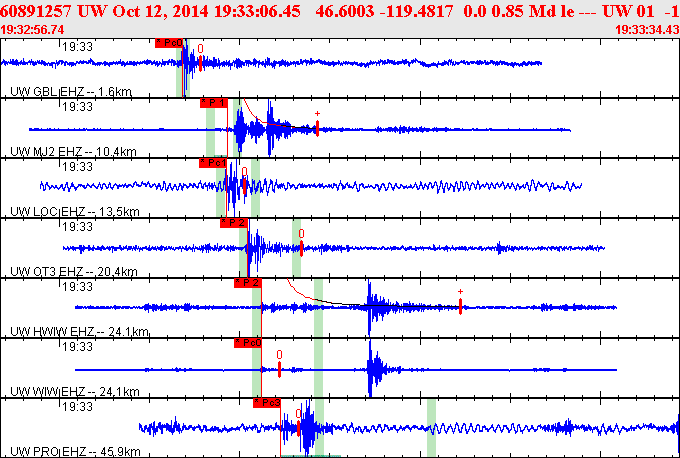Click the coordinates '46.6003 -119.4817' in the header
Viewport: 680px width, 458px height.
pyautogui.click(x=386, y=11)
